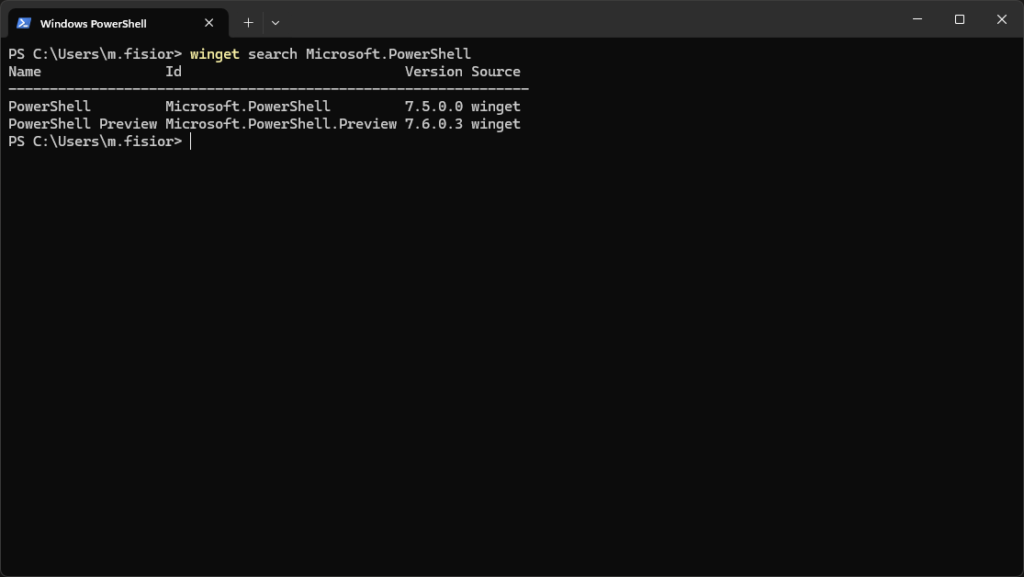
Task: Click the Source column header
Action: [496, 72]
